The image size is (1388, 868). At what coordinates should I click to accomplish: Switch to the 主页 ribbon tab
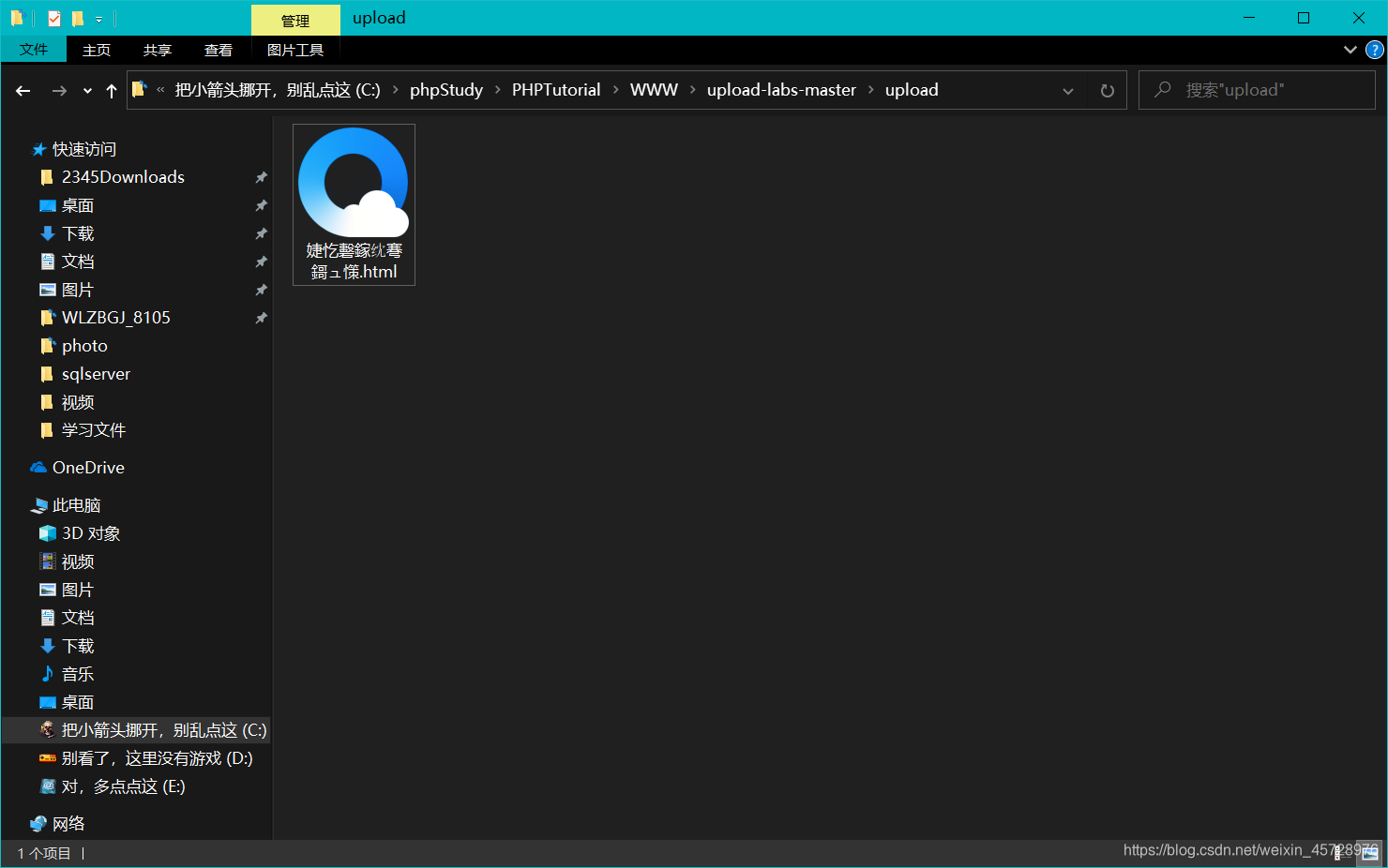tap(97, 50)
